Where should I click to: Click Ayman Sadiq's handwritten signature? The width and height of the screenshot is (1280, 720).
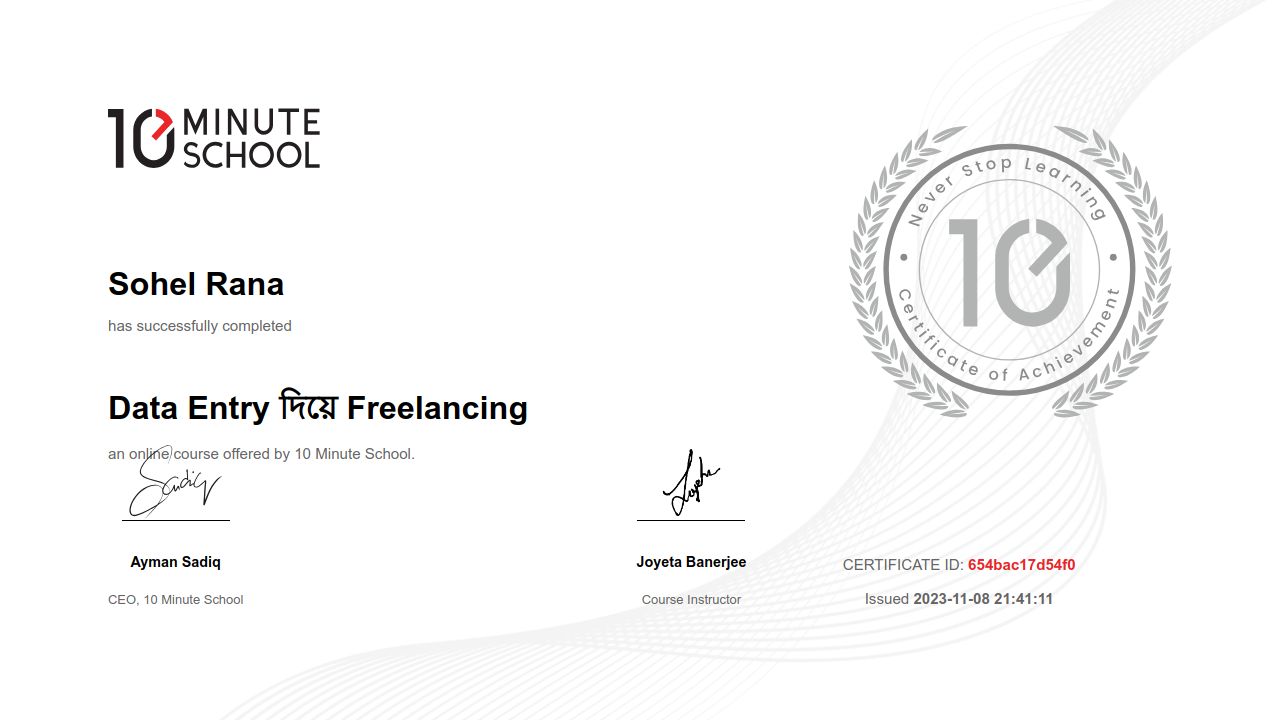click(174, 486)
